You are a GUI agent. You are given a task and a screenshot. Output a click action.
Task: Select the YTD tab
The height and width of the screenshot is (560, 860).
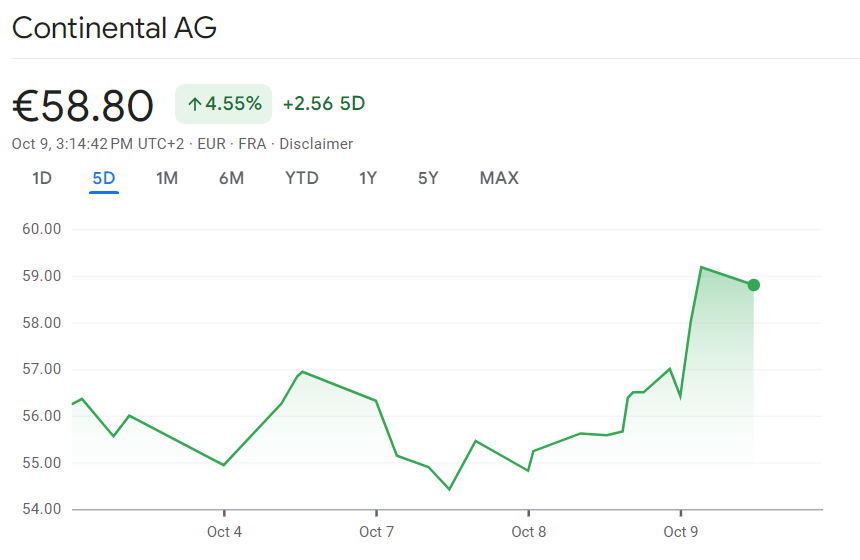(301, 178)
